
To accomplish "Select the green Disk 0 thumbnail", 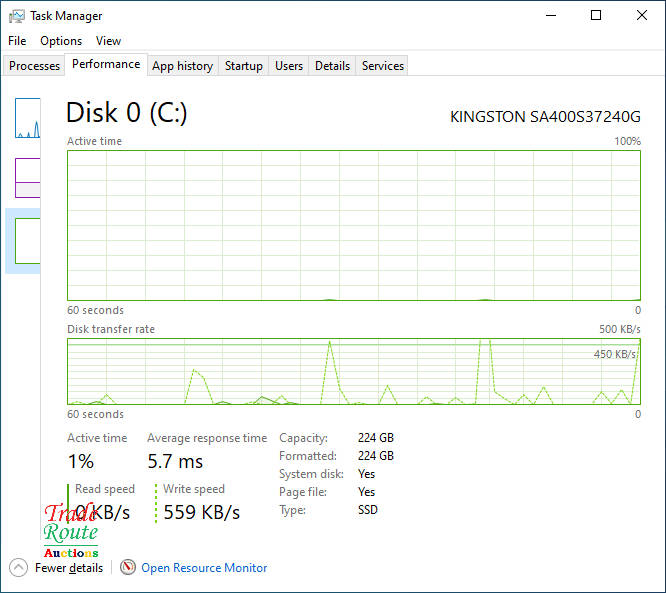I will click(x=27, y=240).
